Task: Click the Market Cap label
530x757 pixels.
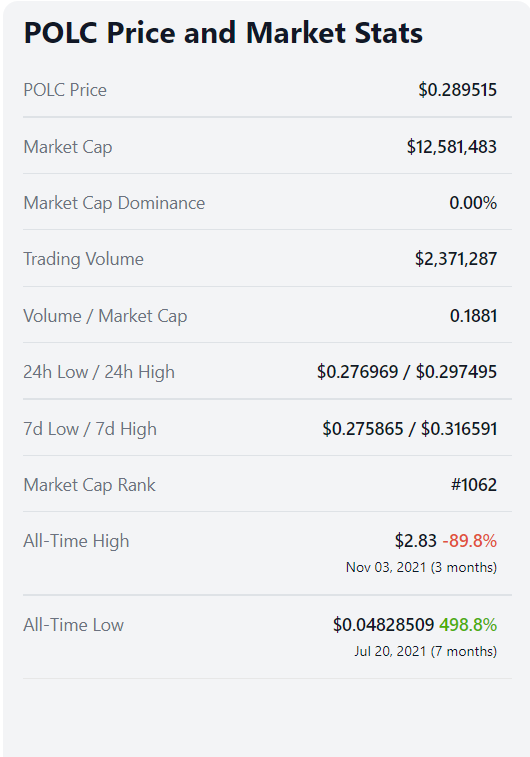Action: (x=68, y=147)
